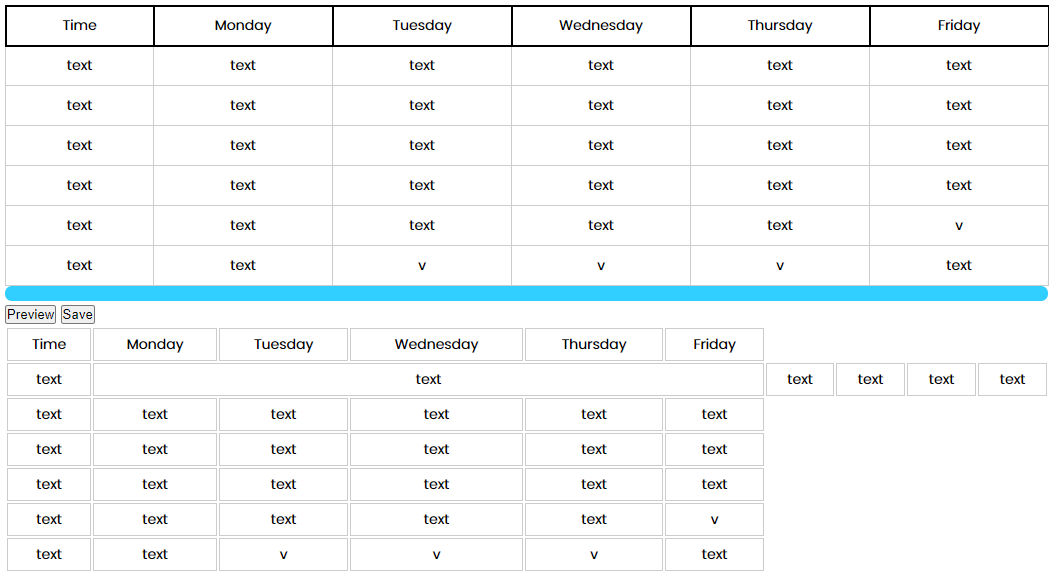Select the Monday column header
The width and height of the screenshot is (1059, 582).
(243, 25)
